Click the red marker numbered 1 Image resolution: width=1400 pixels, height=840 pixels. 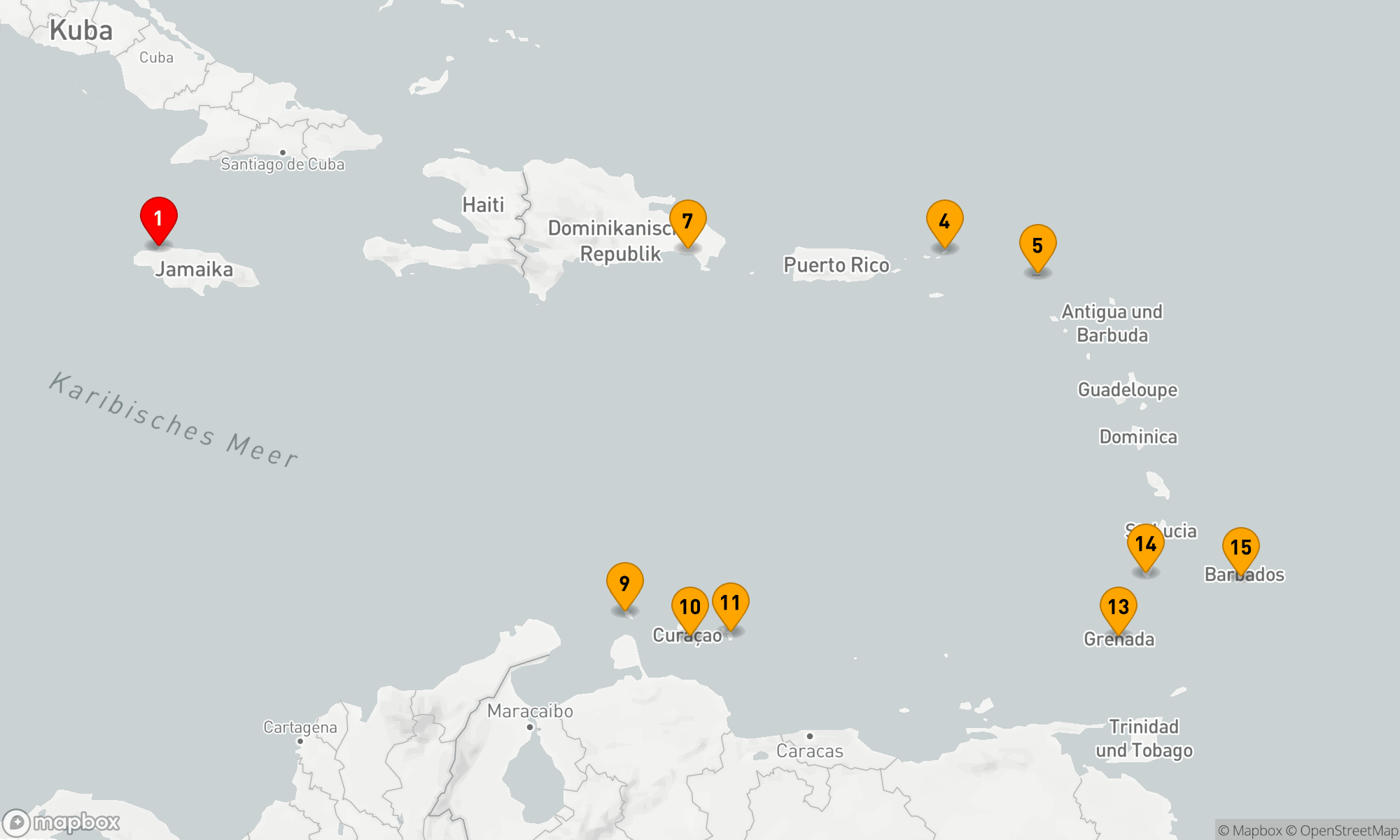[x=159, y=218]
